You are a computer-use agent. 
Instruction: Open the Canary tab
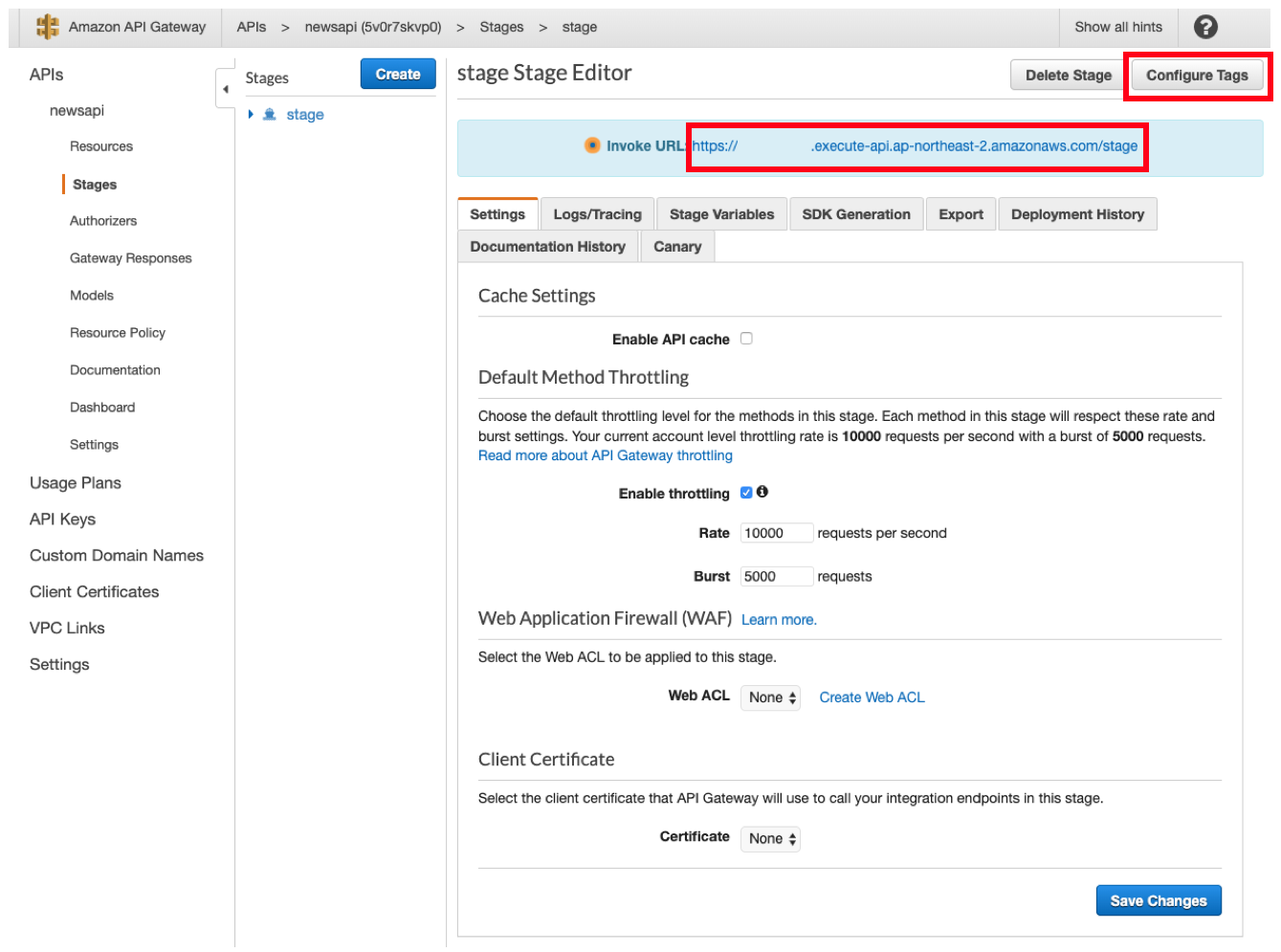point(677,247)
